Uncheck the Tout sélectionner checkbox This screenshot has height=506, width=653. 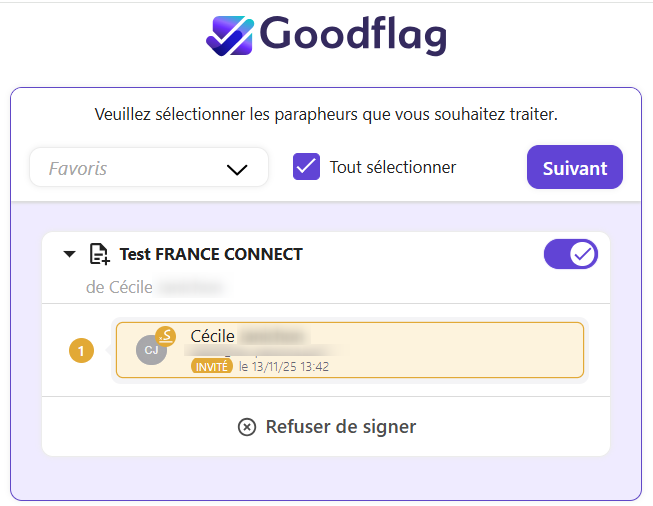[306, 167]
